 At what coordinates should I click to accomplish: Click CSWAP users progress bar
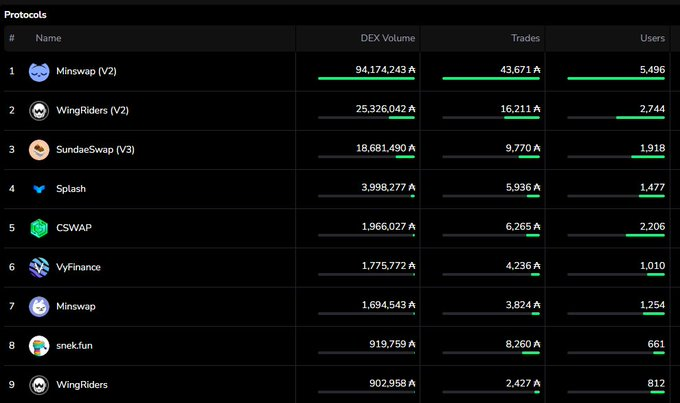(x=616, y=235)
